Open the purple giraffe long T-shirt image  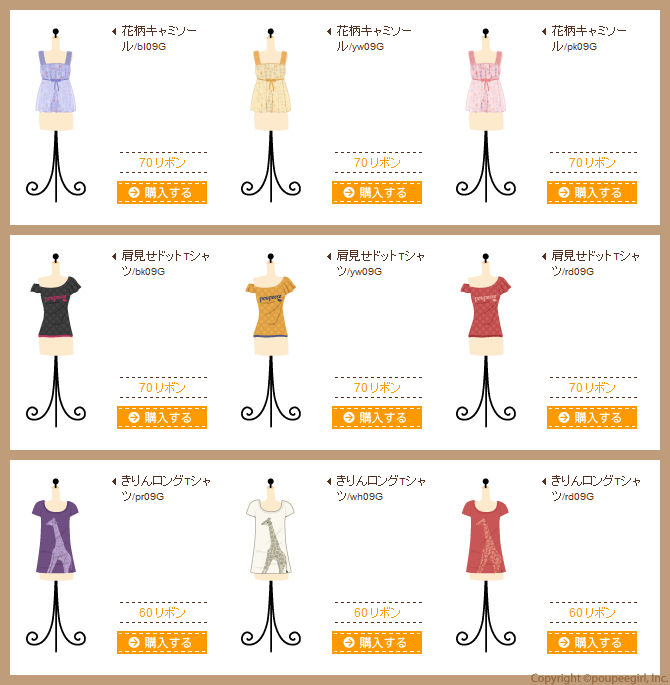click(x=56, y=565)
